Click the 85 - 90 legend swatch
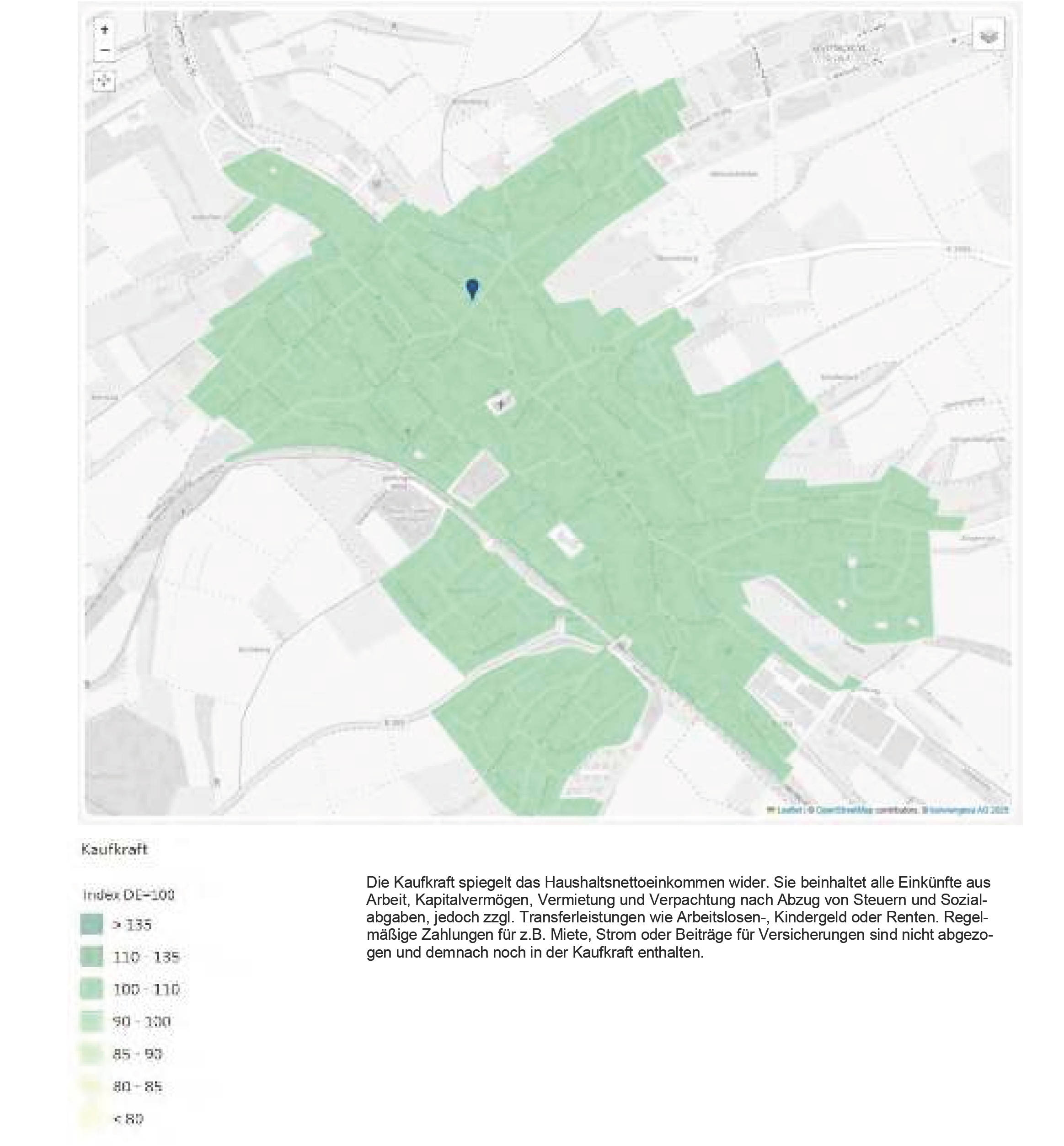The width and height of the screenshot is (1064, 1146). (x=91, y=1054)
